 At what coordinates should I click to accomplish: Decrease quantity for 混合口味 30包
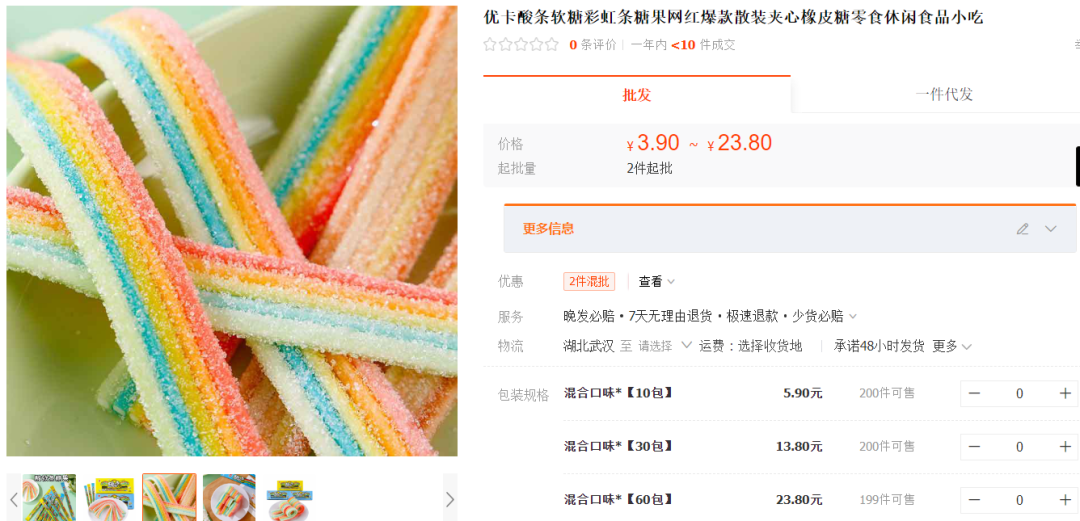[x=974, y=447]
